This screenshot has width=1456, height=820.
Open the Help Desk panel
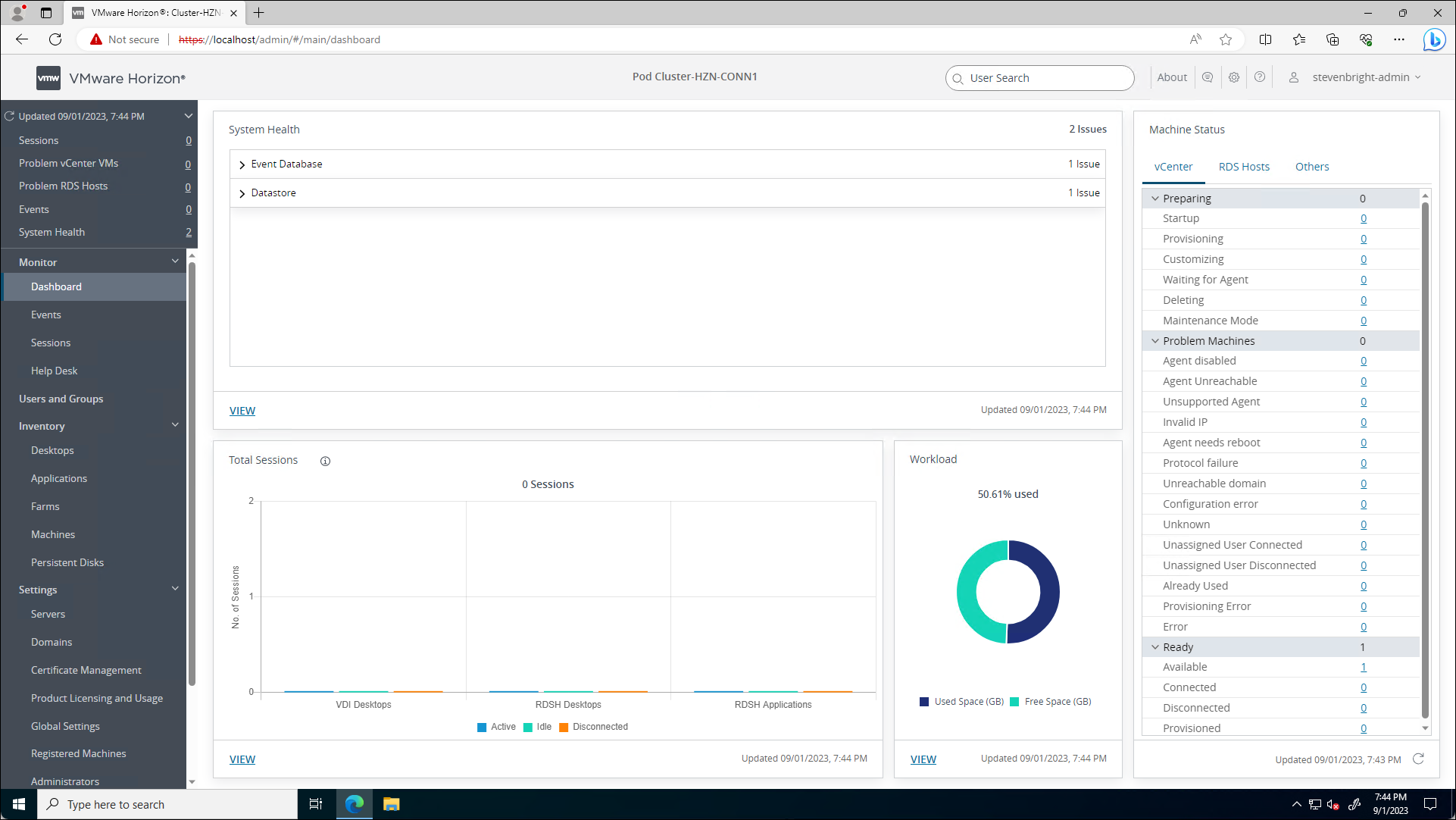click(x=54, y=370)
